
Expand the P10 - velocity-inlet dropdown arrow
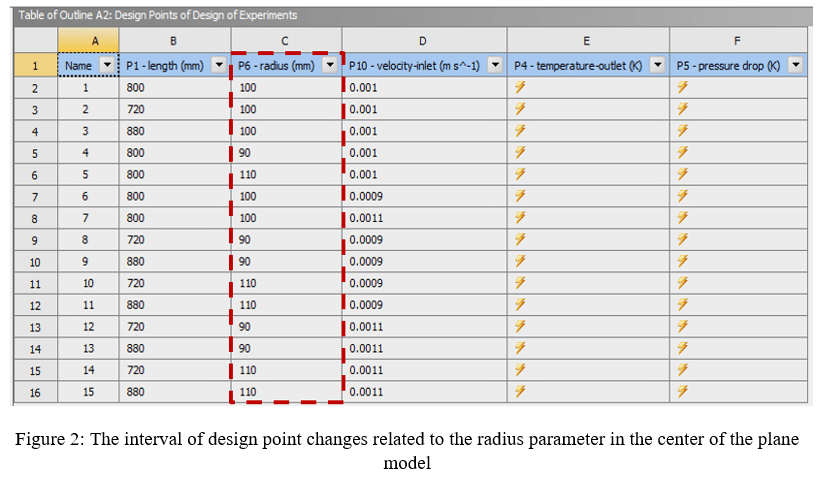[x=494, y=66]
